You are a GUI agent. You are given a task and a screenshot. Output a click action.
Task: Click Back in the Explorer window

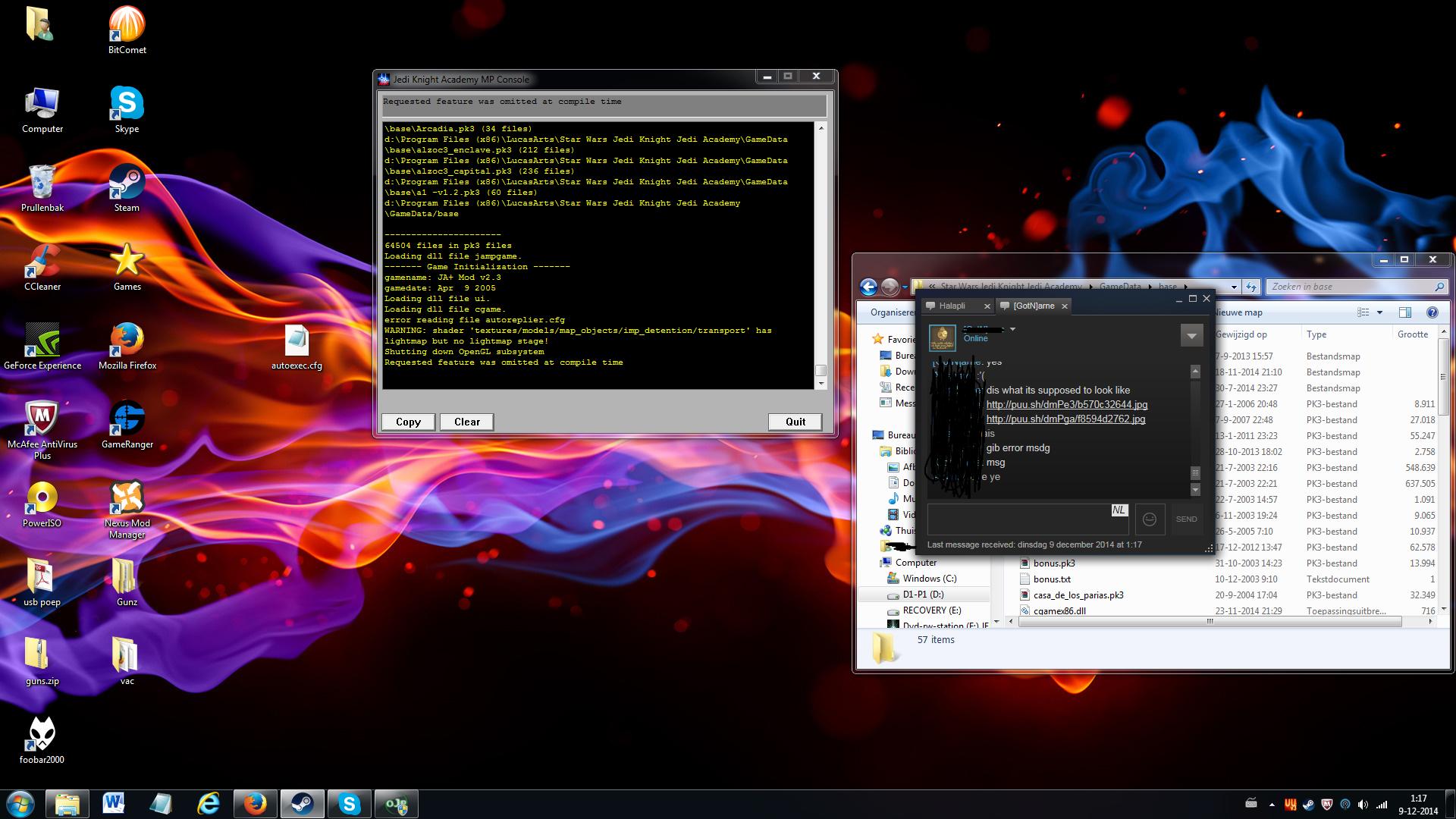click(869, 287)
